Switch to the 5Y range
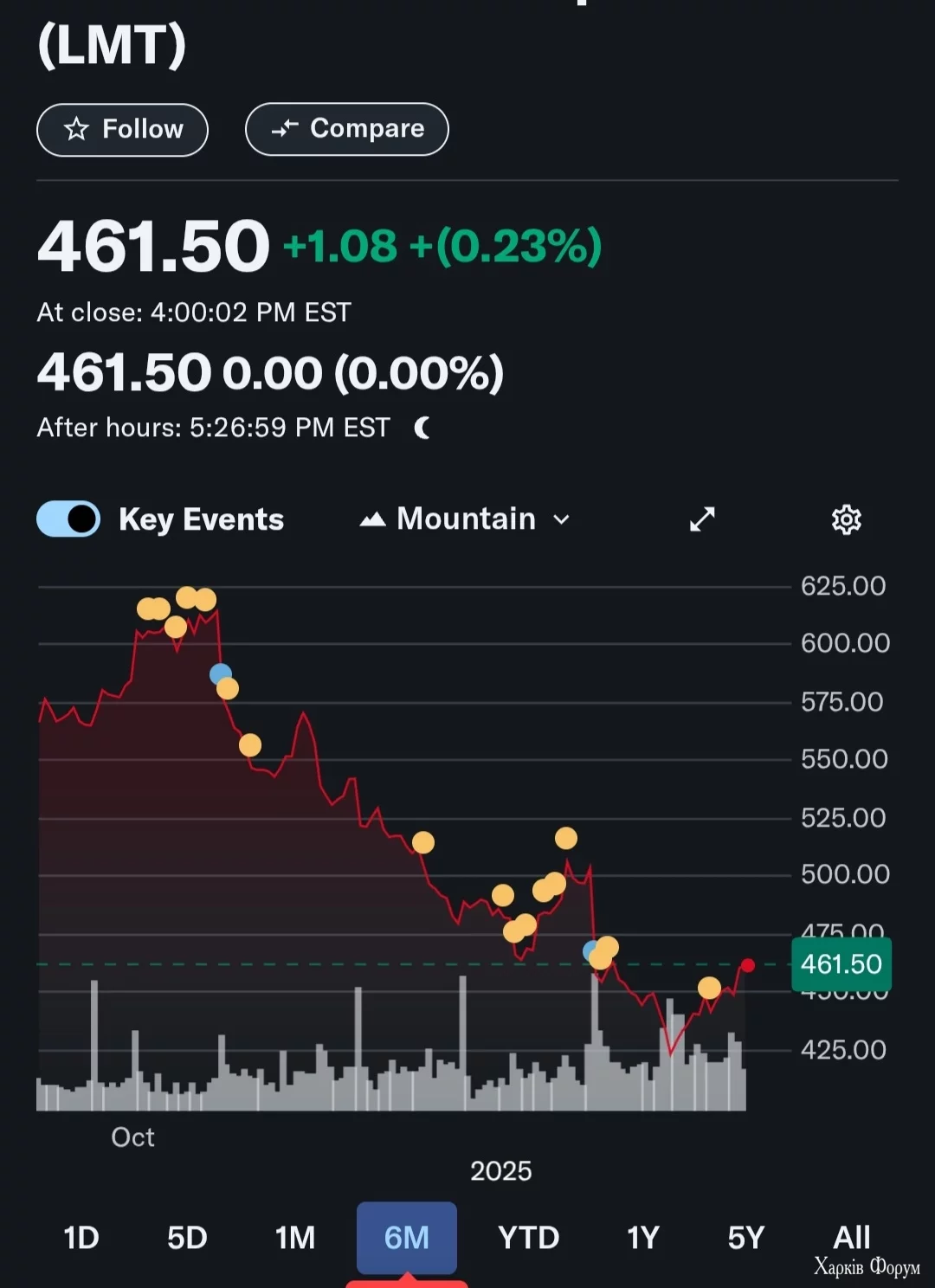 coord(745,1238)
